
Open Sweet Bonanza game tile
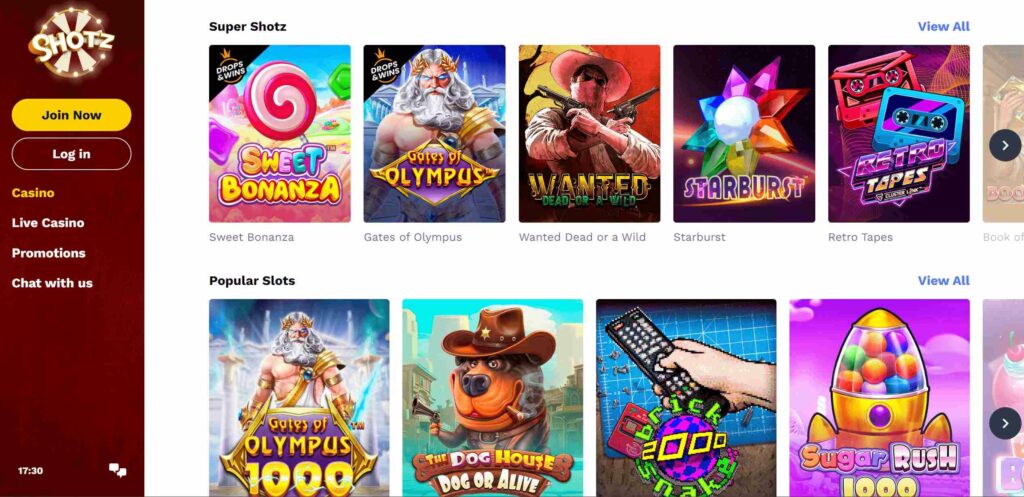click(x=280, y=134)
